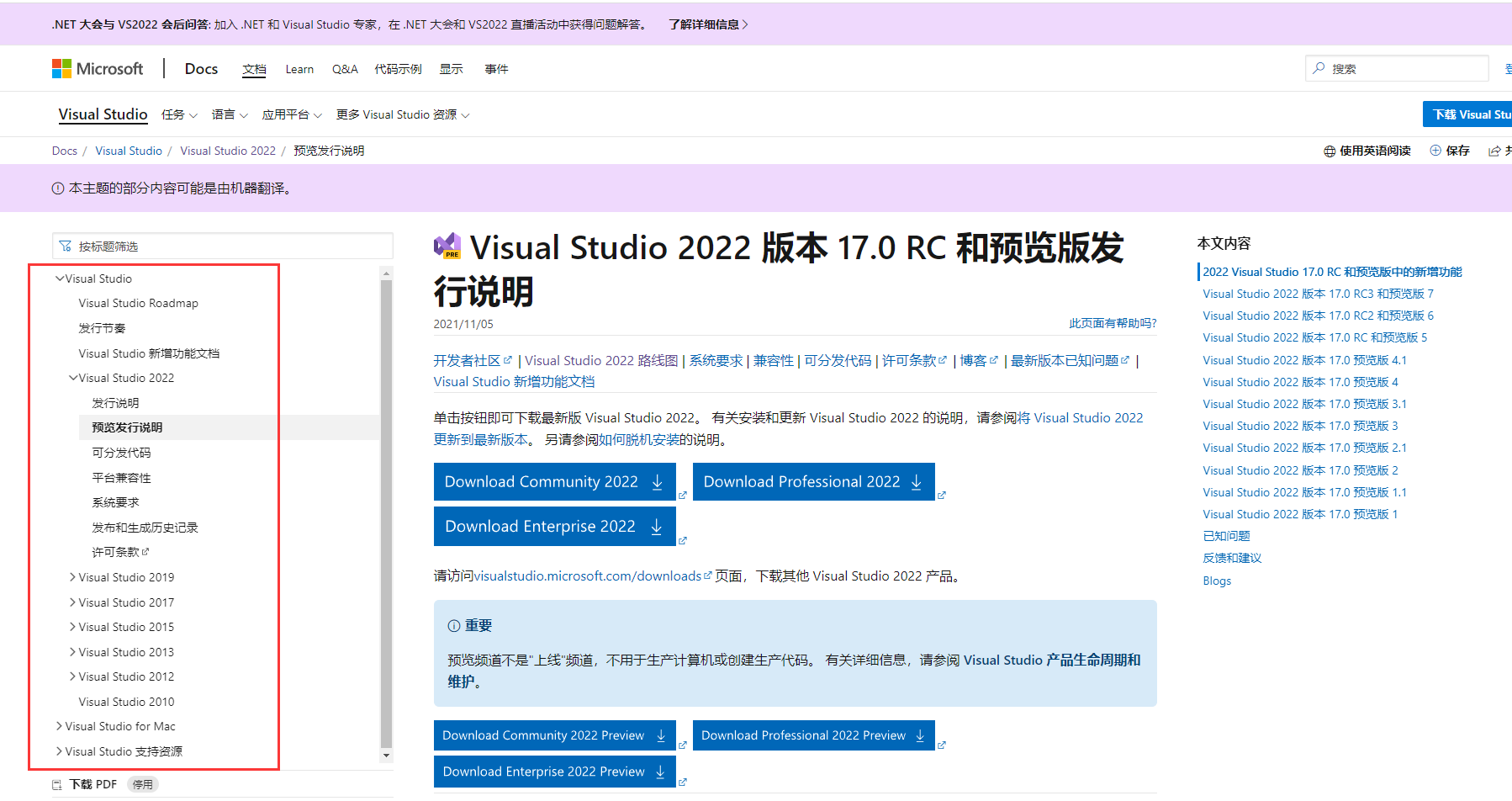Open Visual Studio Roadmap in sidebar

139,303
